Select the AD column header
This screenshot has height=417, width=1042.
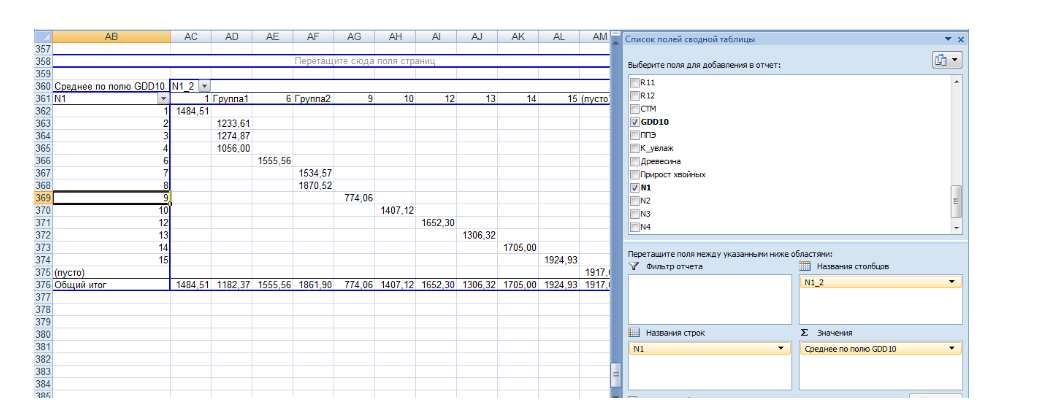231,37
